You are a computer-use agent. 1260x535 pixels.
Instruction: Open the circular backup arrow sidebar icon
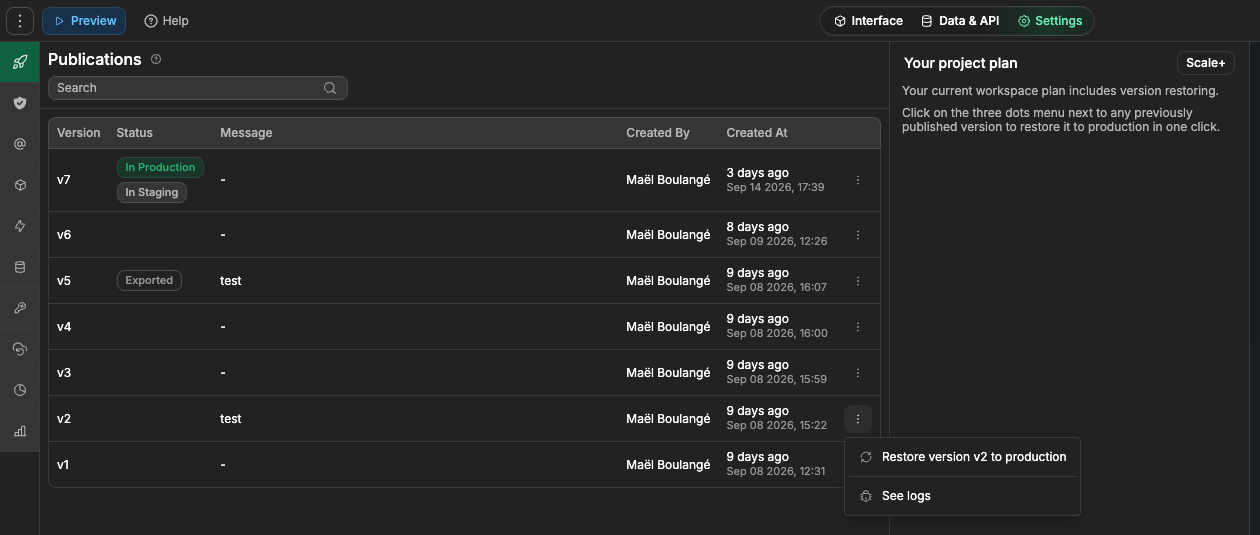pyautogui.click(x=20, y=349)
